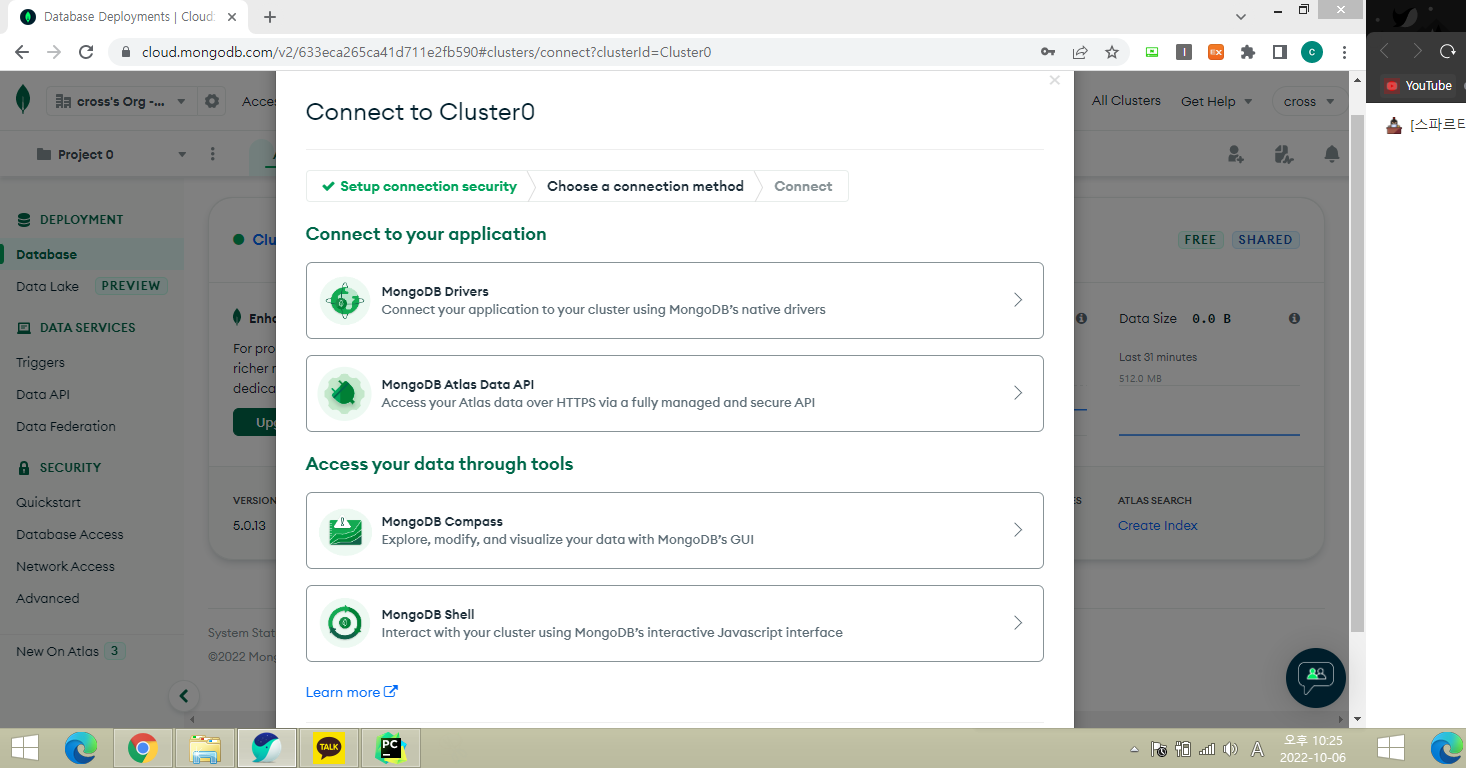Click the Learn more link
1466x768 pixels.
coord(351,692)
